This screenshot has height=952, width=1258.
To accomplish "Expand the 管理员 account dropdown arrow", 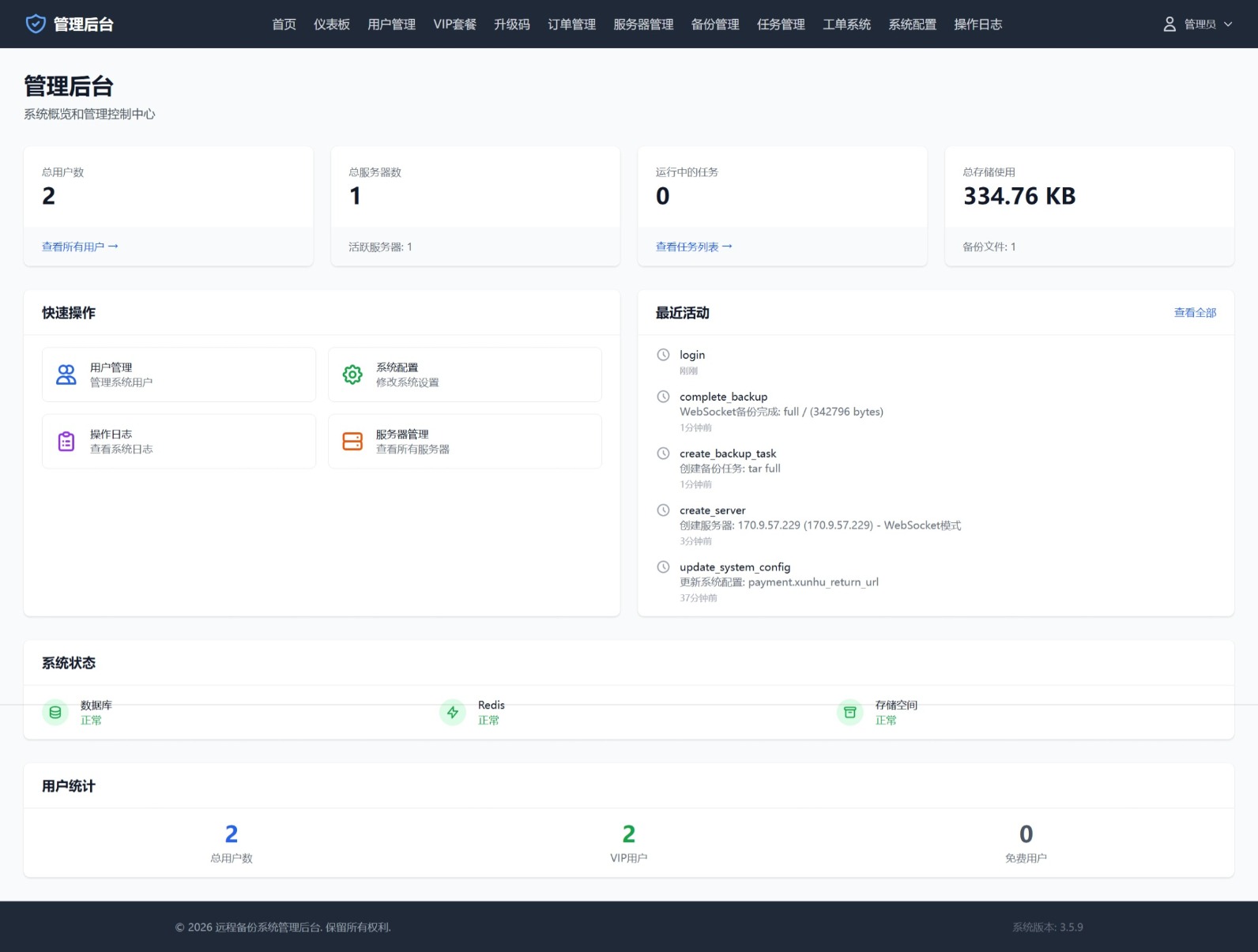I will pyautogui.click(x=1228, y=24).
